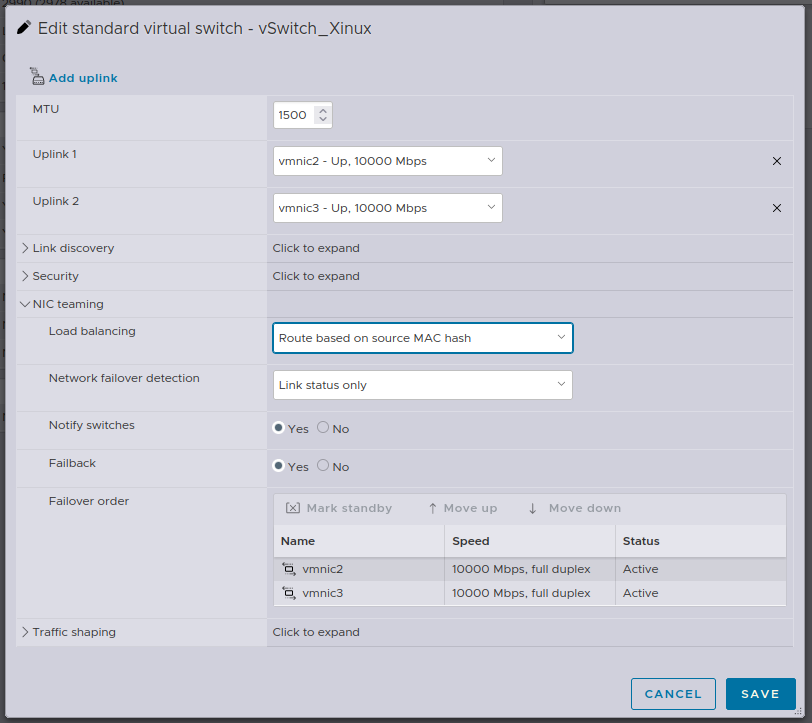
Task: Select Yes for Notify switches
Action: 279,428
